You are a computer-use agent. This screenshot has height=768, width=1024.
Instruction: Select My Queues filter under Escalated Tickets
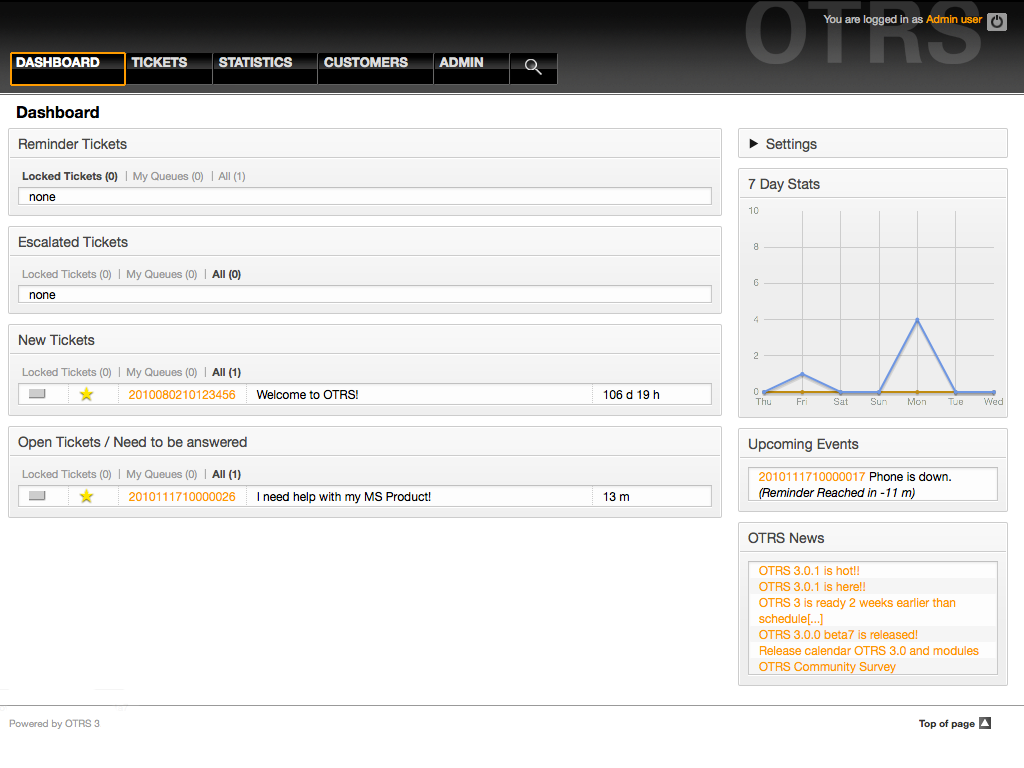[x=161, y=274]
